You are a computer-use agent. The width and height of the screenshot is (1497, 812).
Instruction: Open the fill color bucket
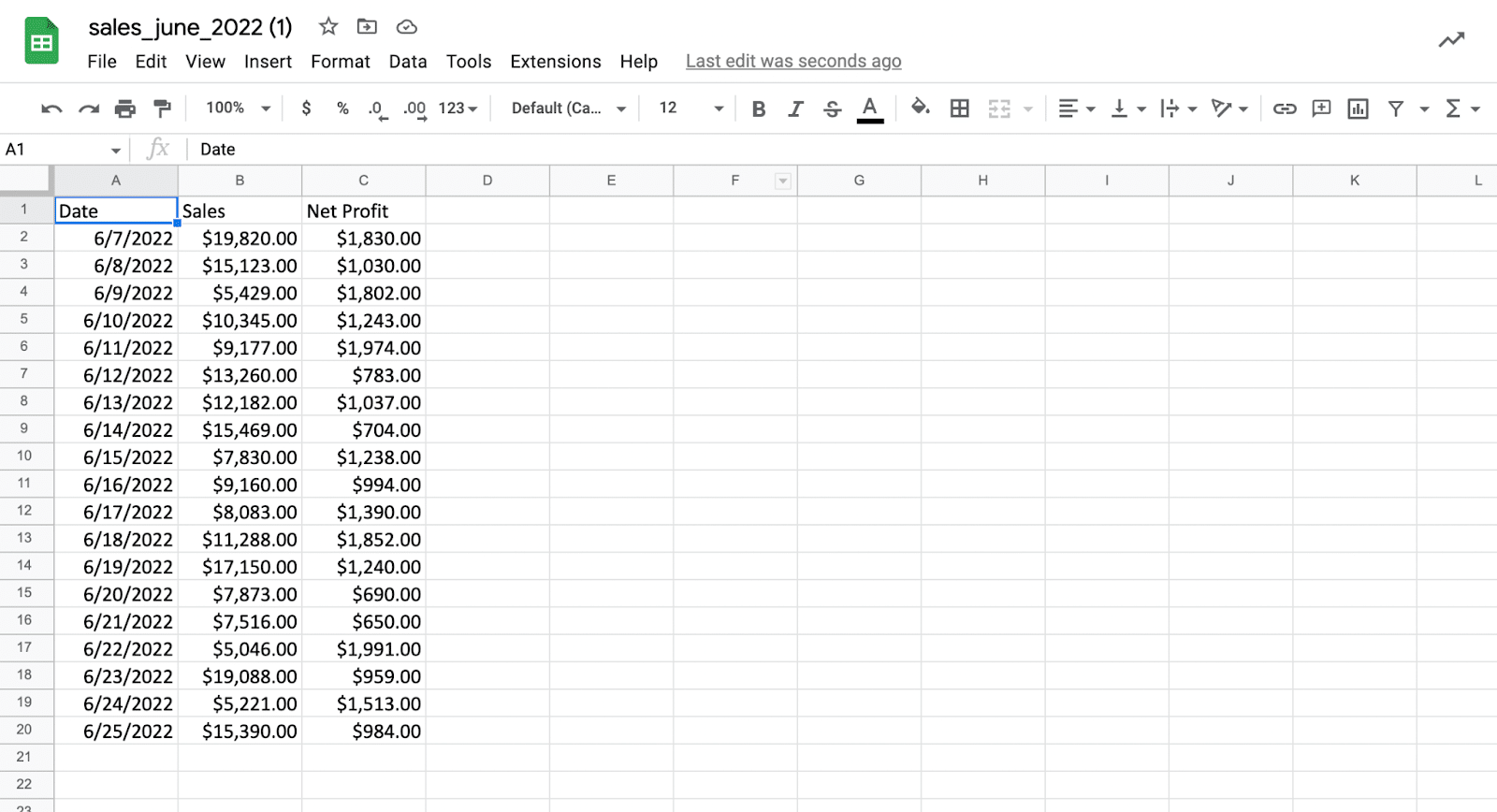point(920,108)
